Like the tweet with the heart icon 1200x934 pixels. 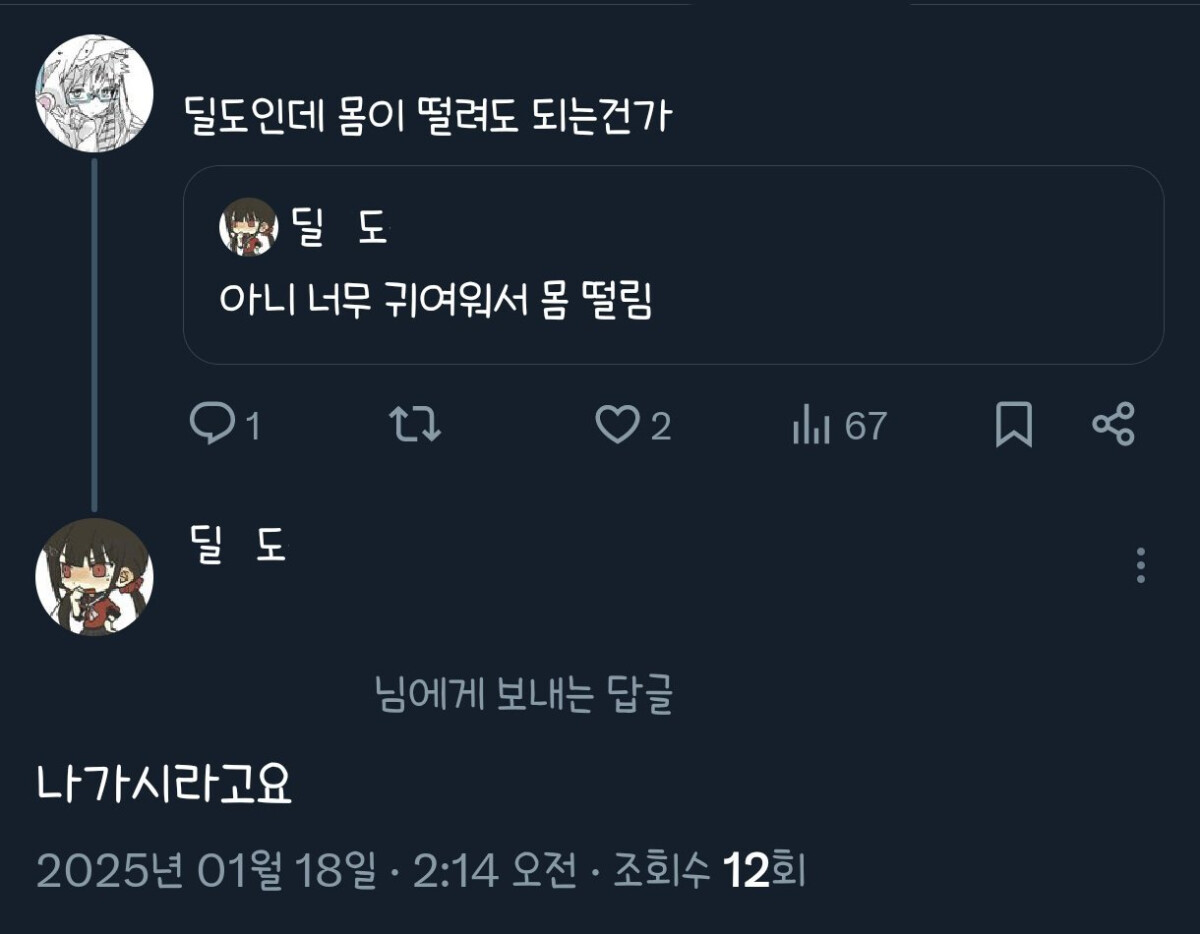616,426
